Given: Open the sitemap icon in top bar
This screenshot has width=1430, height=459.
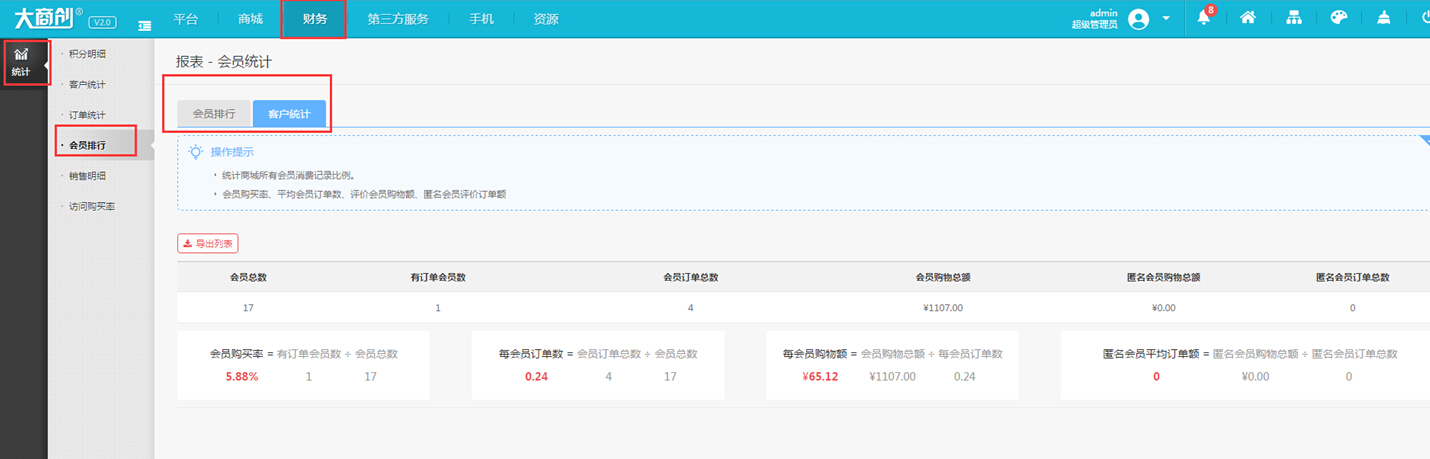Looking at the screenshot, I should [1293, 18].
